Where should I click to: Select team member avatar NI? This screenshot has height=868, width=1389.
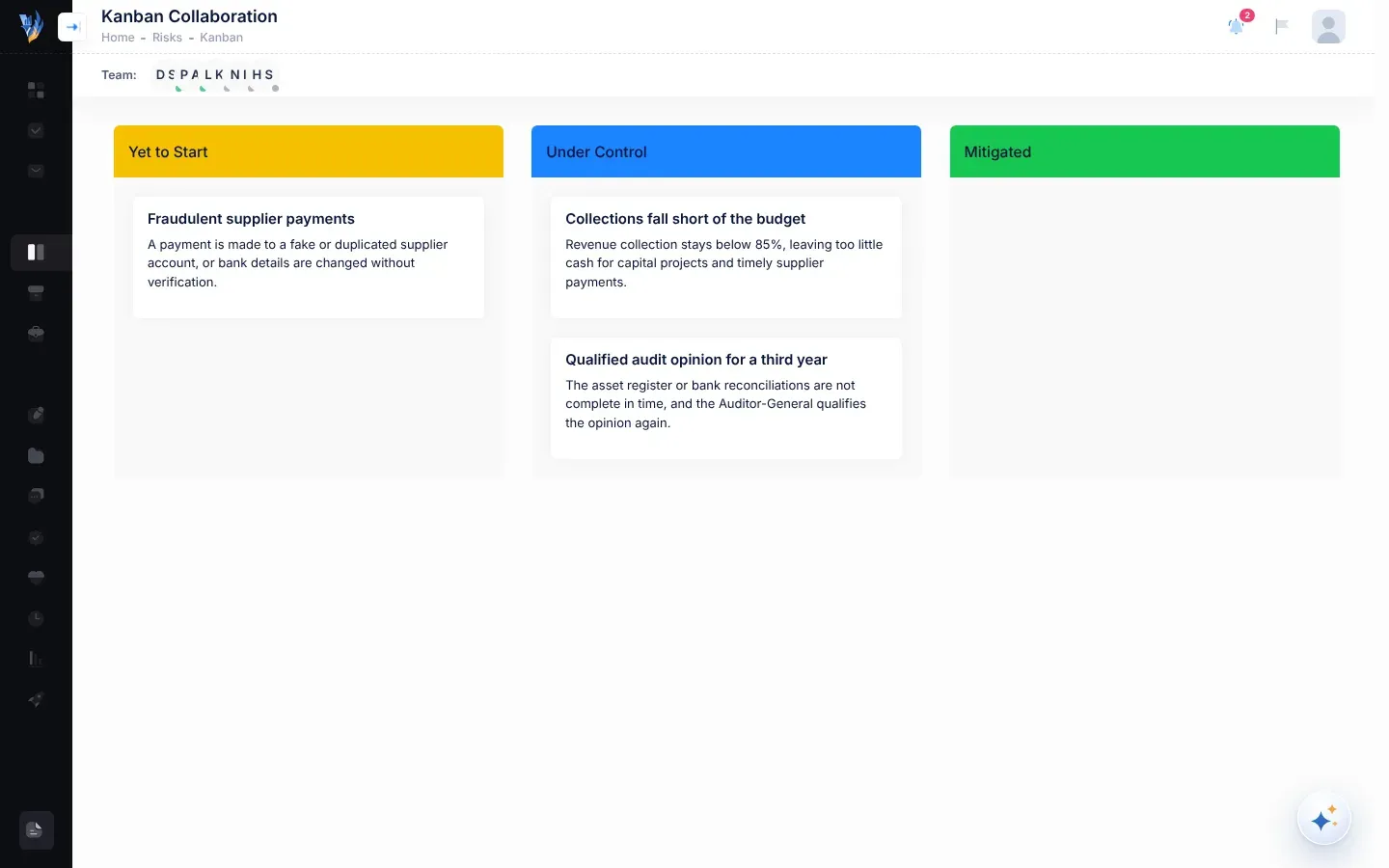238,75
